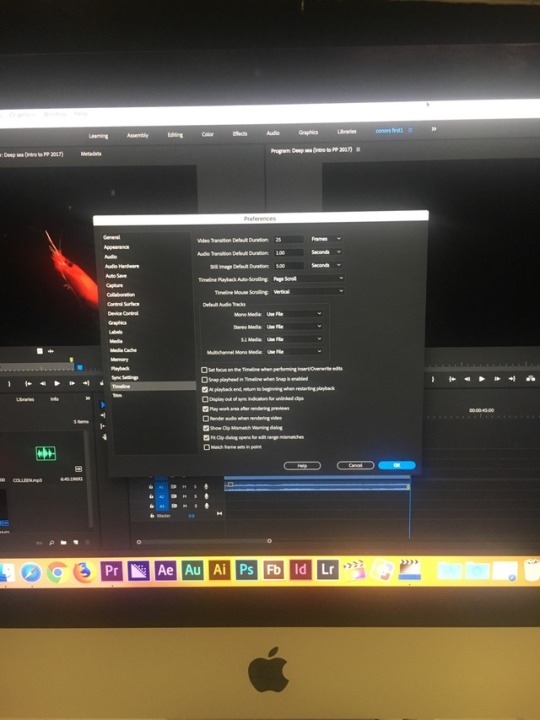The height and width of the screenshot is (720, 540).
Task: Select Trim in Preferences sidebar
Action: coord(117,395)
